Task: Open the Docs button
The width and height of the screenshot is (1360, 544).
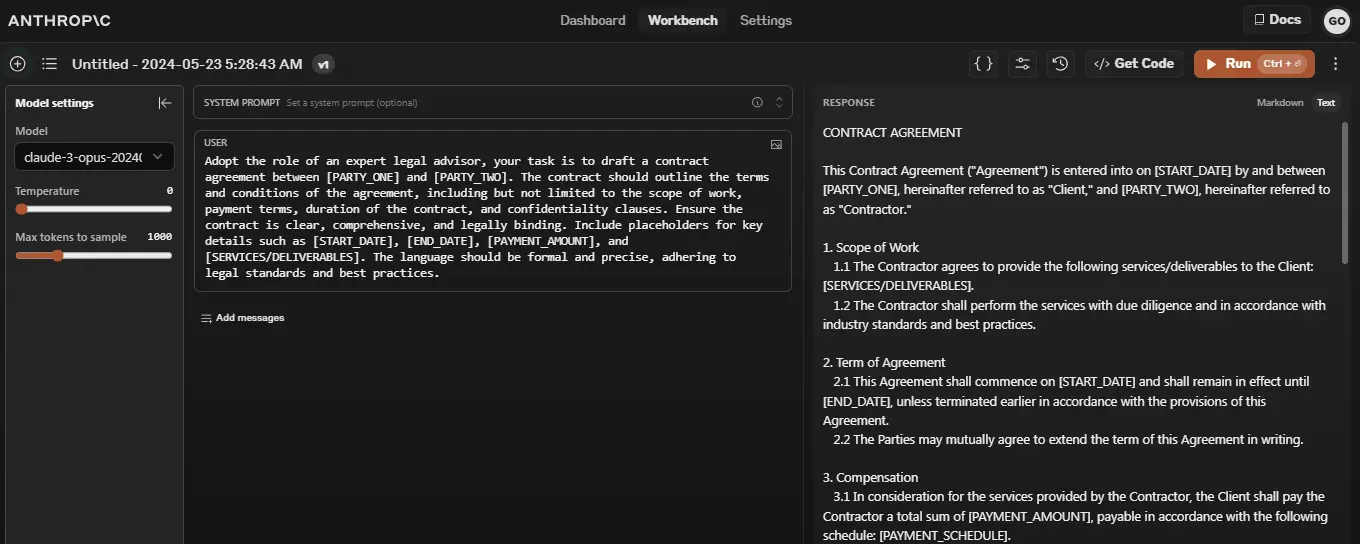Action: pyautogui.click(x=1277, y=19)
